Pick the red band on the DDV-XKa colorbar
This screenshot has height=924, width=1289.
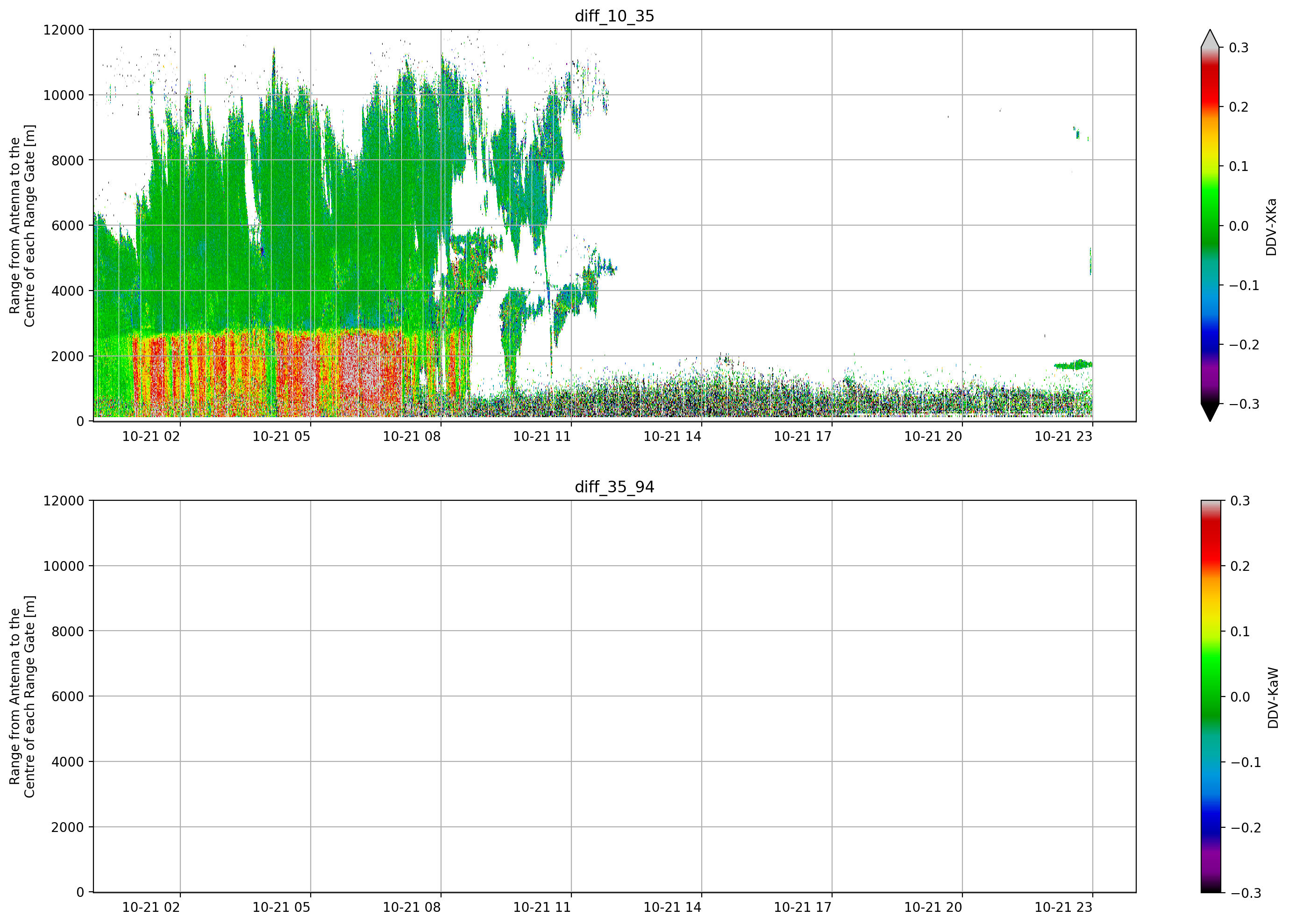1210,85
